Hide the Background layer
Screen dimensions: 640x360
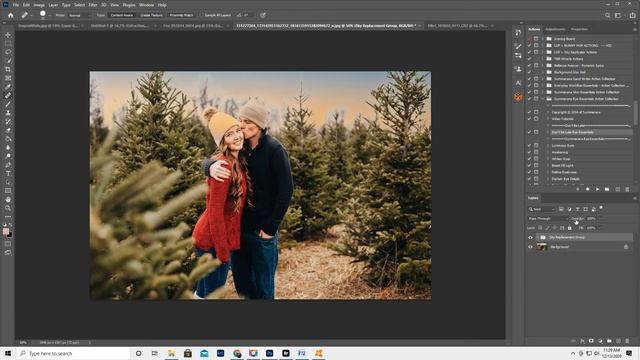coord(530,247)
